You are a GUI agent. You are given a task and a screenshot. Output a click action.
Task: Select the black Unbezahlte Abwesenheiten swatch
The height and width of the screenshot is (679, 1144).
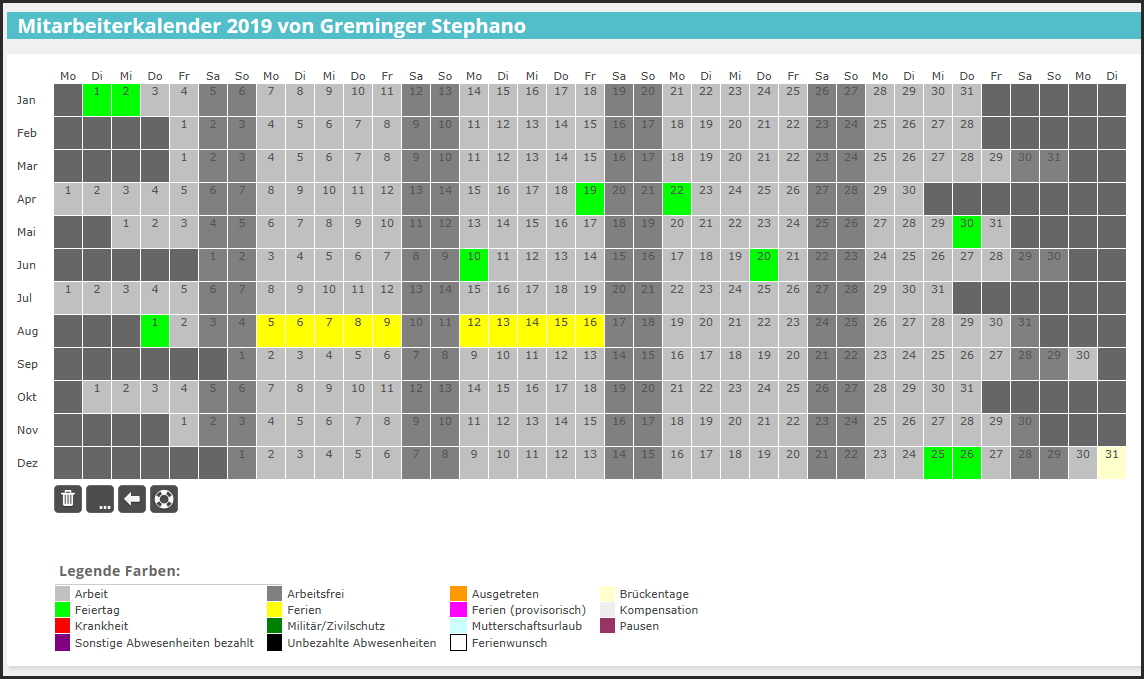pyautogui.click(x=273, y=642)
